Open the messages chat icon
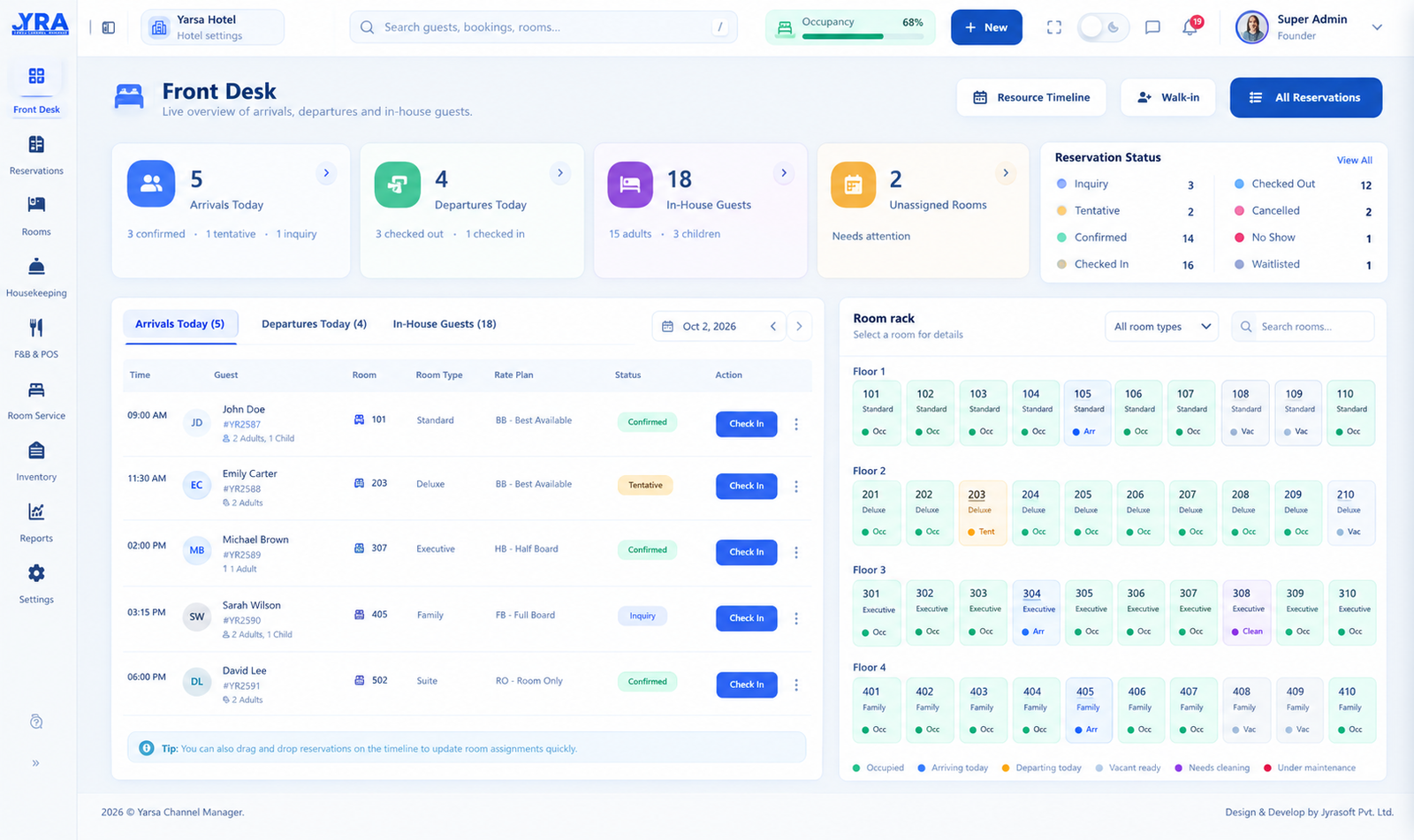The image size is (1414, 840). click(x=1152, y=27)
